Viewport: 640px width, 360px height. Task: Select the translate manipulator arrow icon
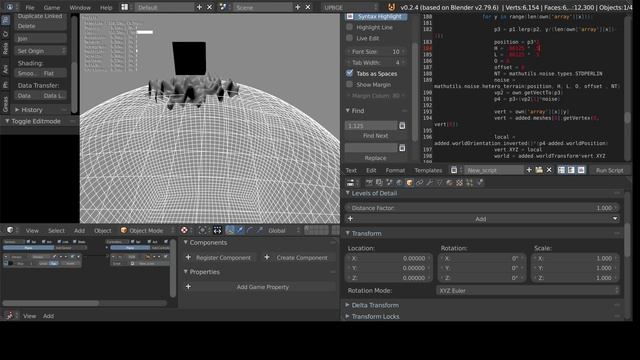point(240,230)
